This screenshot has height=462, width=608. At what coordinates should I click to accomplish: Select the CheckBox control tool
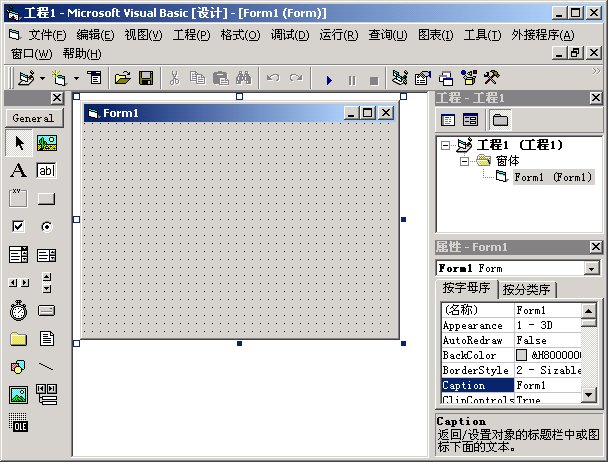click(18, 226)
